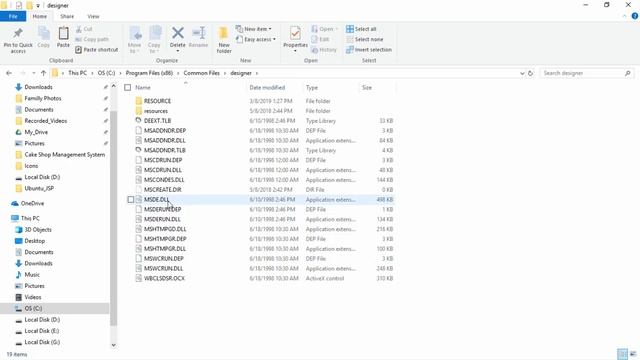Go to OS (C:) in breadcrumb
The height and width of the screenshot is (360, 640).
pyautogui.click(x=106, y=73)
